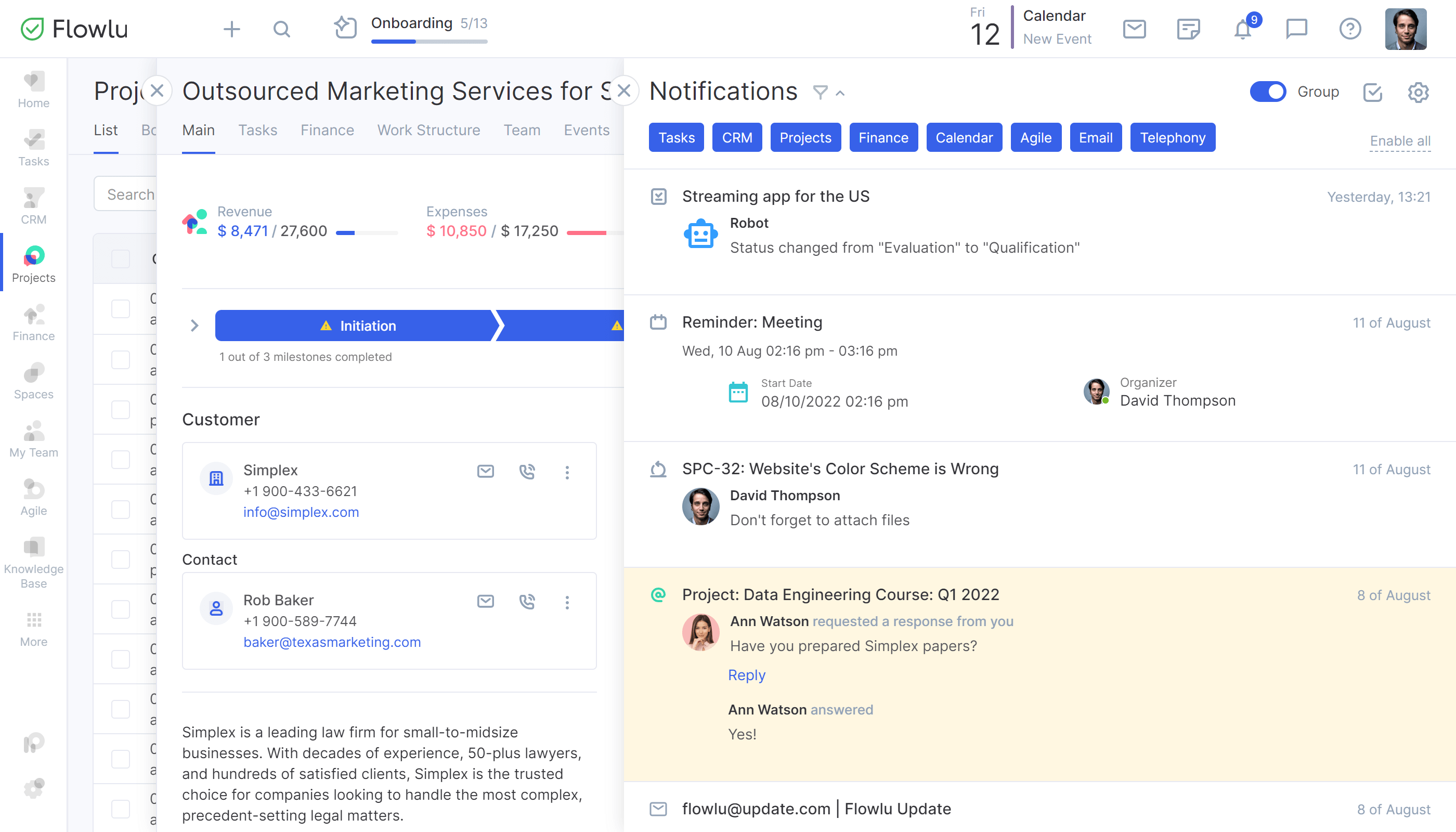Enable all notification categories
This screenshot has width=1456, height=832.
1400,138
